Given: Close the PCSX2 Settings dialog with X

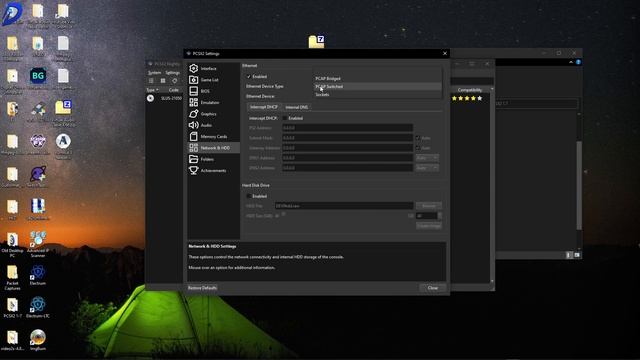Looking at the screenshot, I should pyautogui.click(x=445, y=53).
